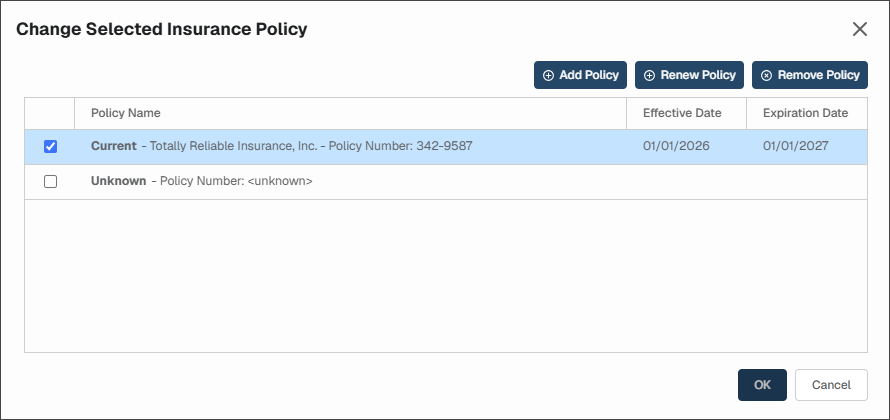Close the Change Selected Insurance Policy dialog
The width and height of the screenshot is (890, 420).
tap(859, 30)
